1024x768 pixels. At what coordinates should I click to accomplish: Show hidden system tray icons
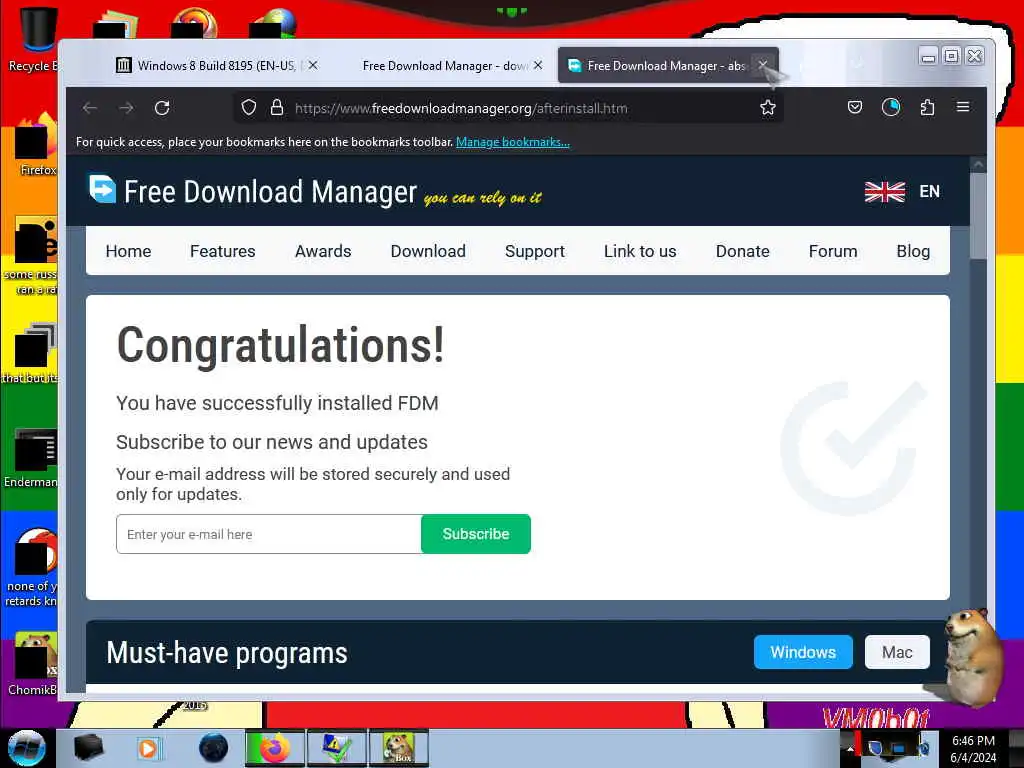pos(850,749)
